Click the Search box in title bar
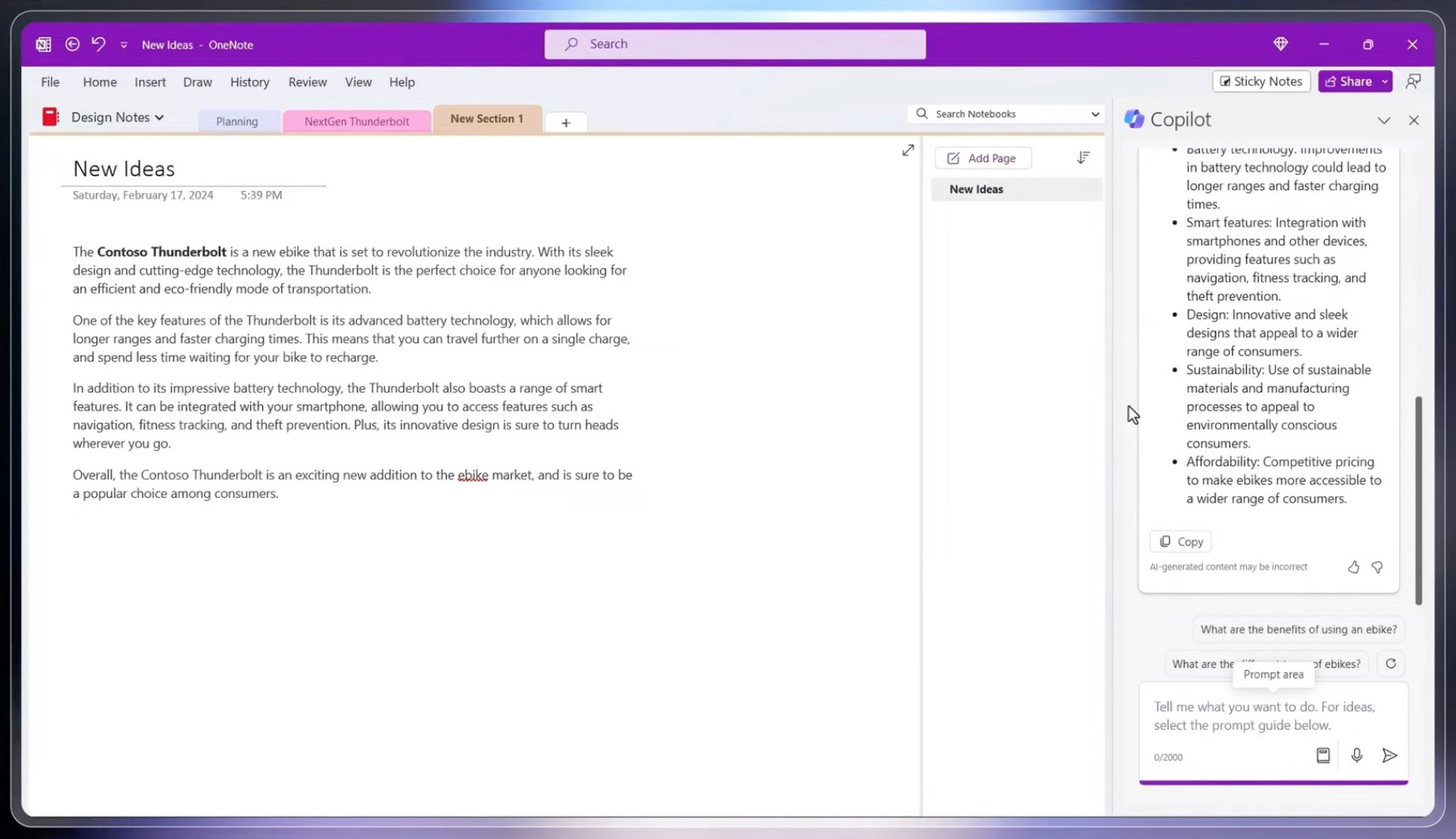Screen dimensions: 1456x839 point(734,44)
